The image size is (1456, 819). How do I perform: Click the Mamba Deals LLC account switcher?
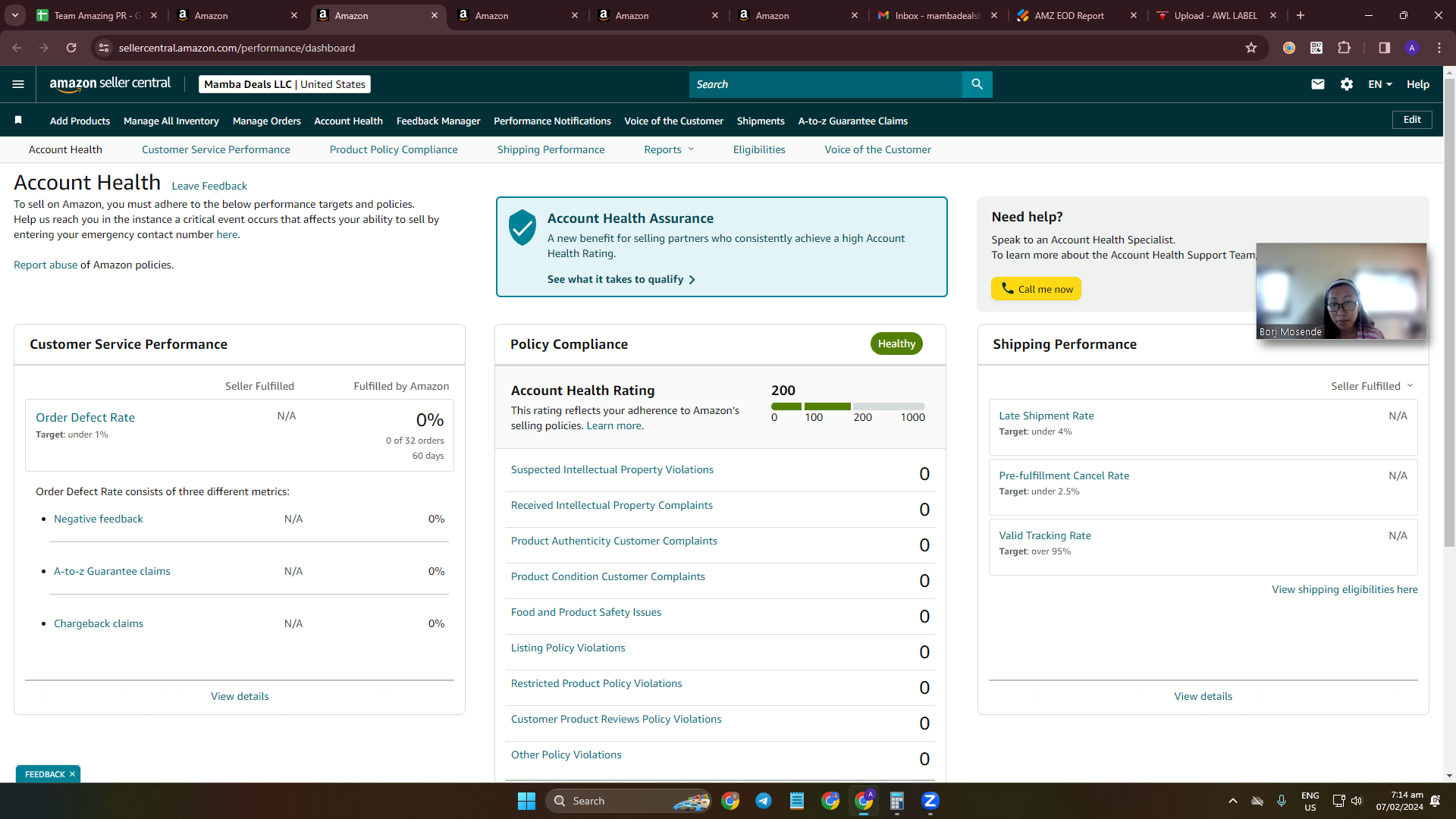(x=284, y=84)
